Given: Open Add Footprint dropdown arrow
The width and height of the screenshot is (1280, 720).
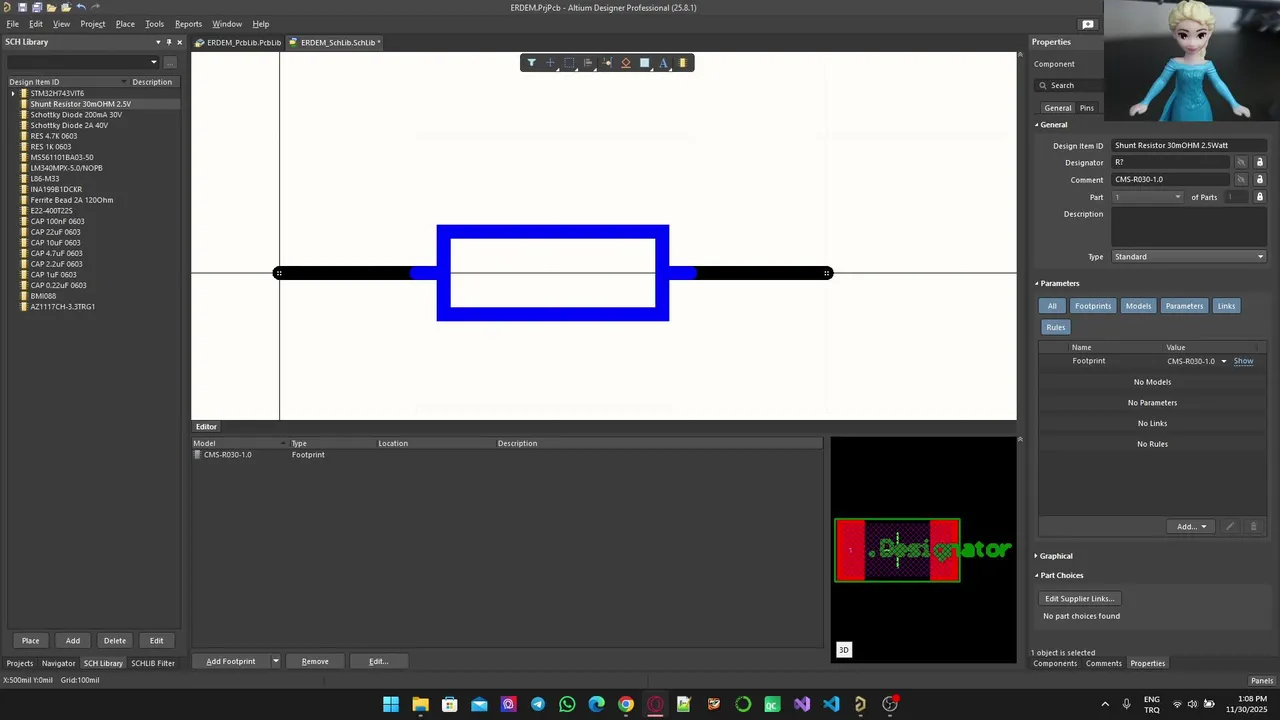Looking at the screenshot, I should (275, 661).
